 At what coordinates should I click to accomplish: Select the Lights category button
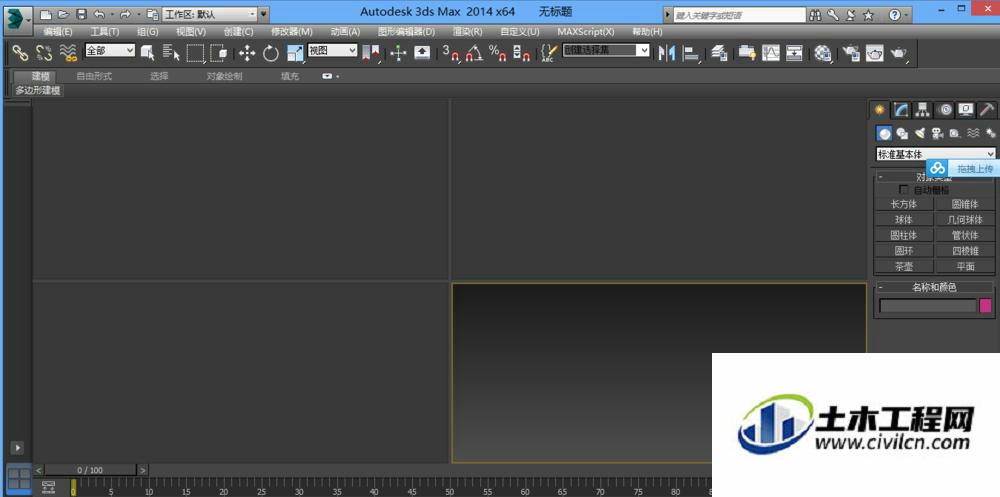(919, 133)
